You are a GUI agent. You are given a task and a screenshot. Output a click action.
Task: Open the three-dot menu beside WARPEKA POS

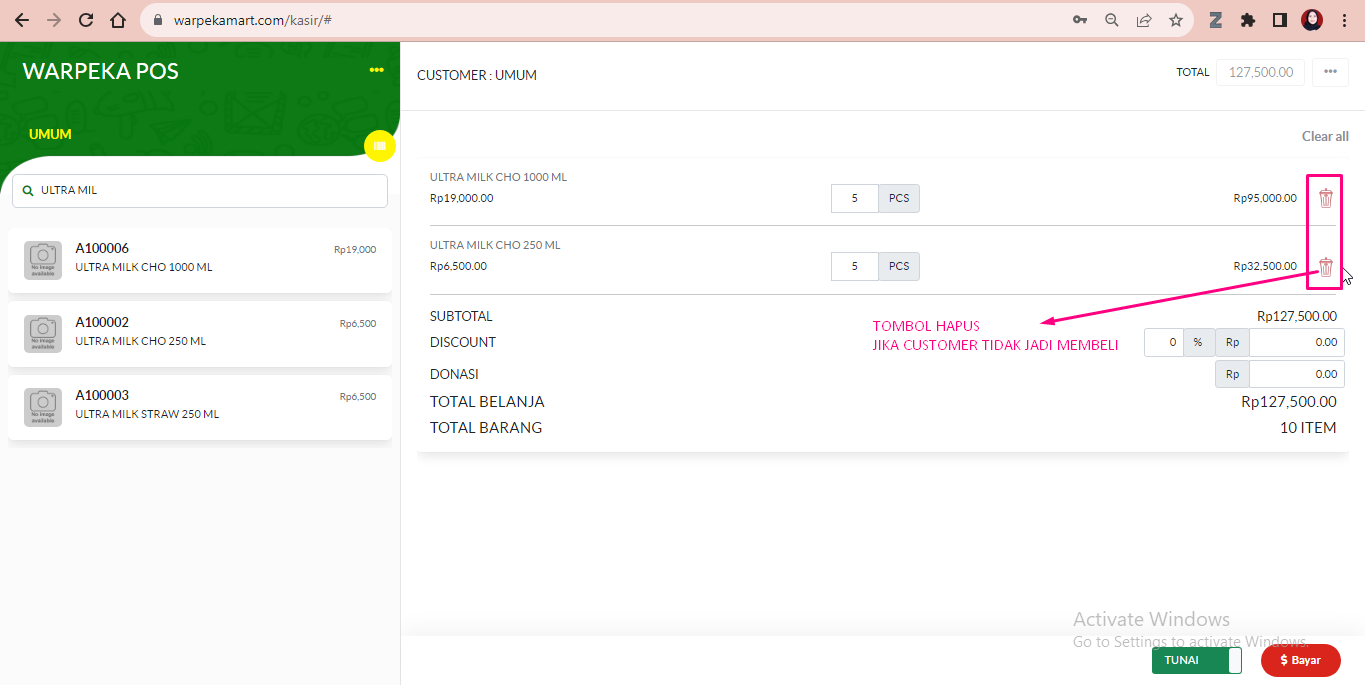point(376,70)
